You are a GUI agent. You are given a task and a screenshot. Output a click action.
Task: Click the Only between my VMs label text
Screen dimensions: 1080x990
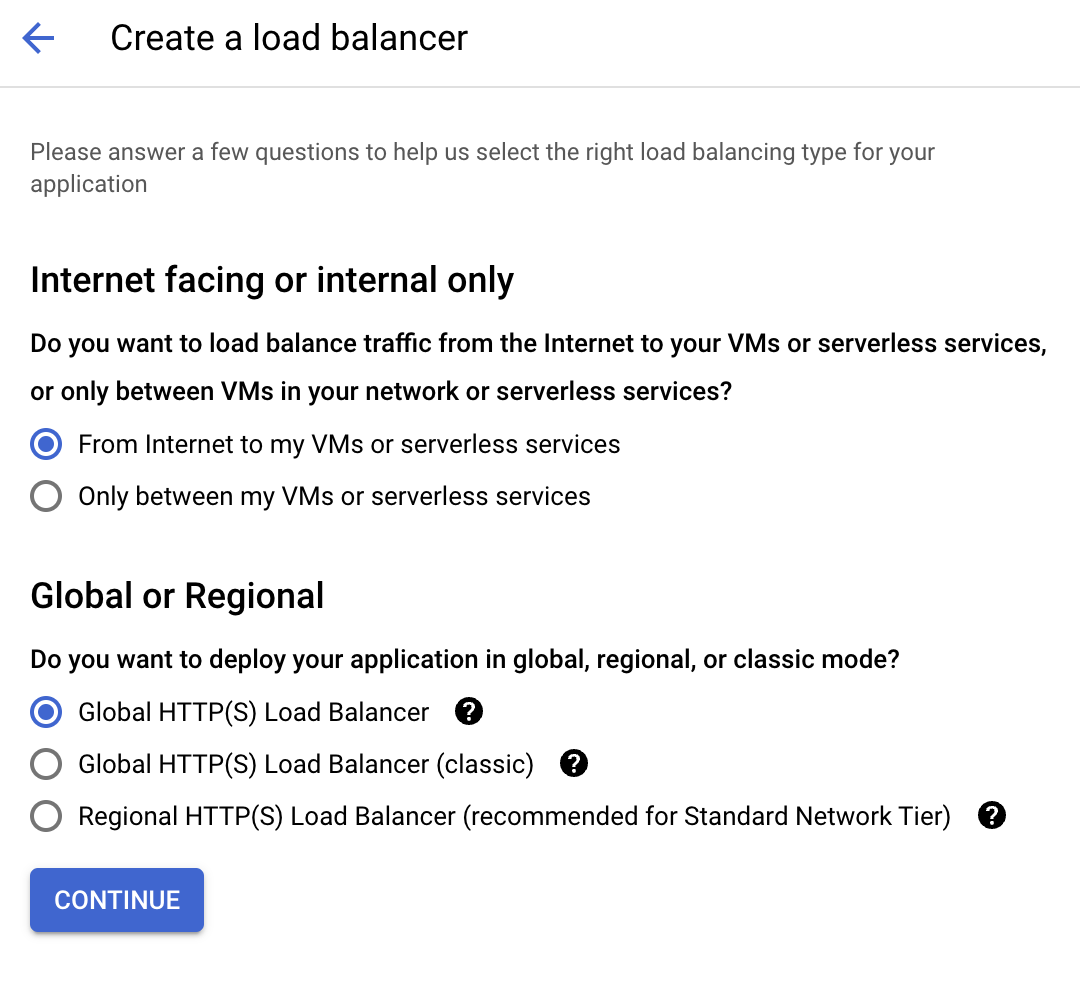point(334,496)
